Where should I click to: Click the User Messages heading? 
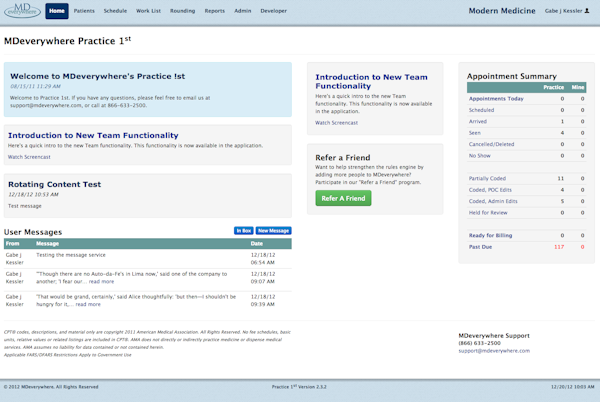click(x=33, y=232)
